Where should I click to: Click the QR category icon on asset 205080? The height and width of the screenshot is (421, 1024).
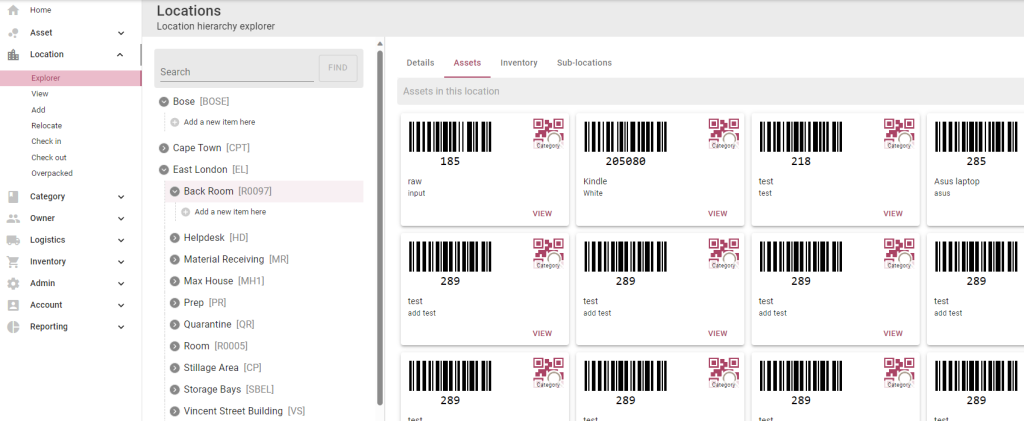pos(724,134)
